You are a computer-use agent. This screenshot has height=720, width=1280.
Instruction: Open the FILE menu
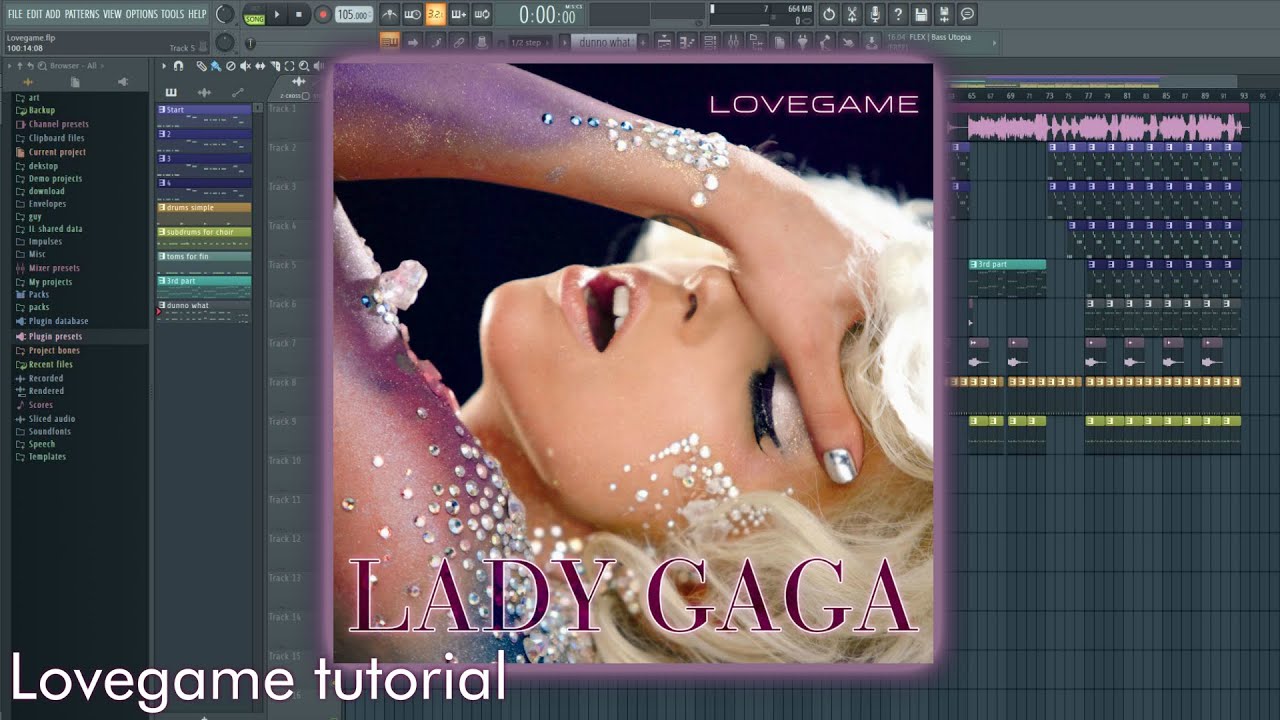point(15,14)
